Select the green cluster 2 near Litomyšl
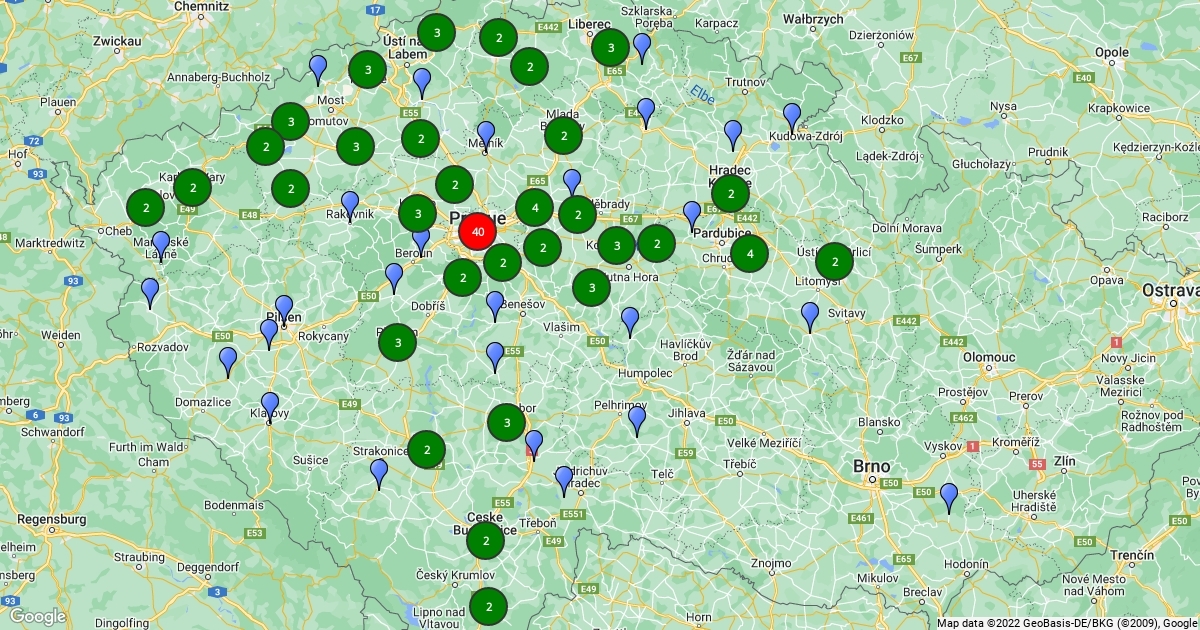1200x630 pixels. [834, 262]
